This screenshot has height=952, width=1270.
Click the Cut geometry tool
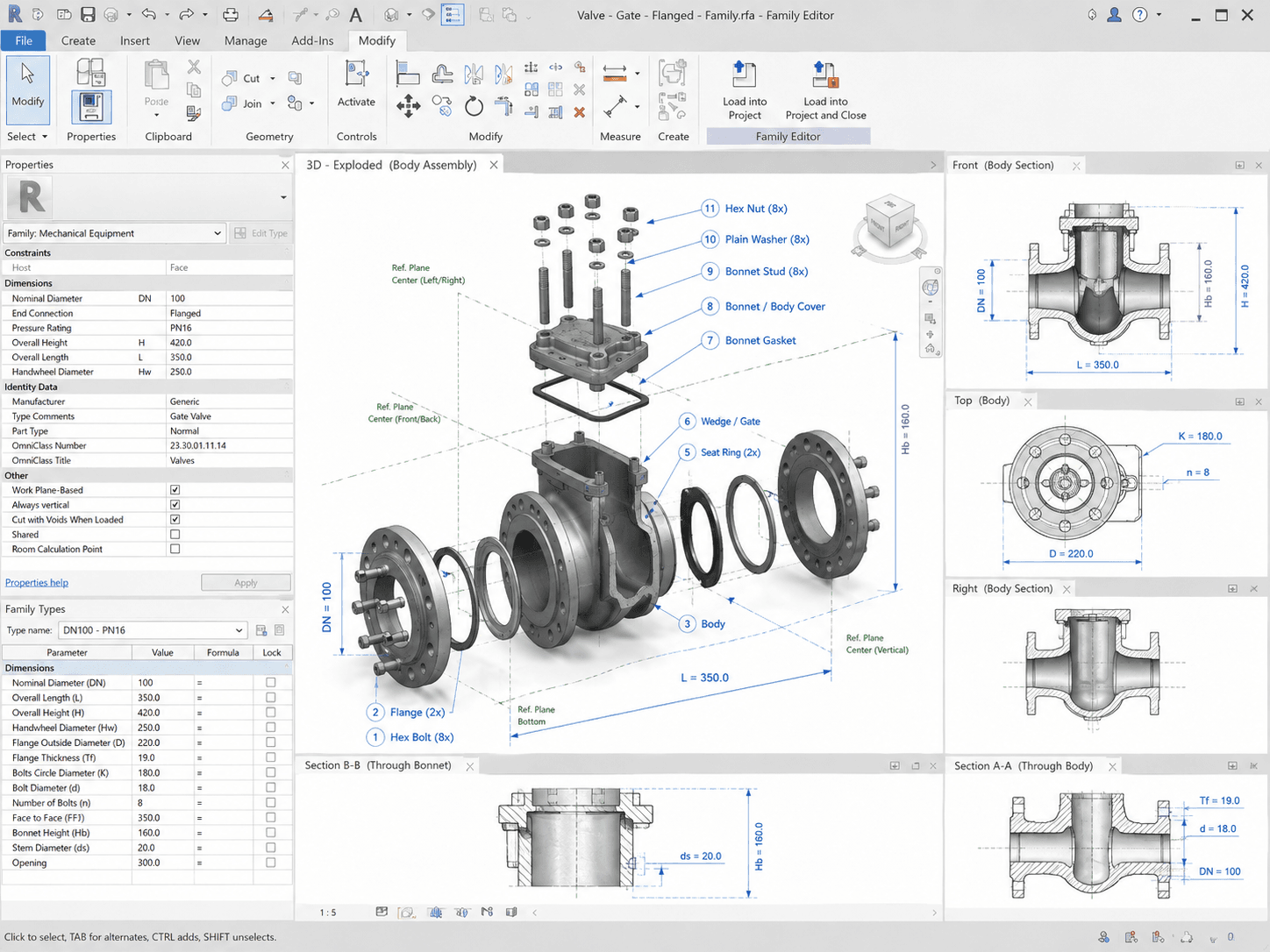(x=242, y=78)
